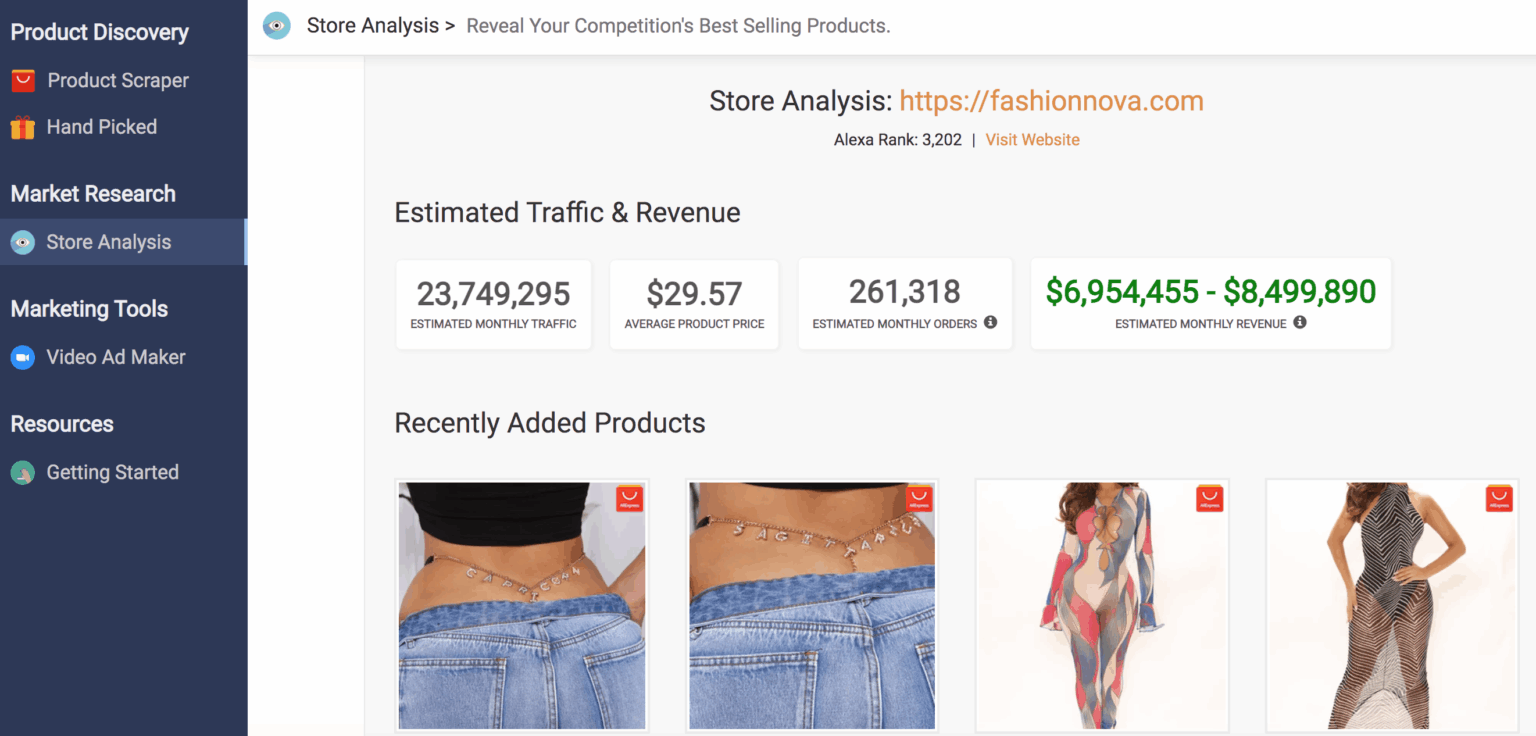Select the Product Scraper shopping bag icon
The image size is (1536, 736).
23,80
